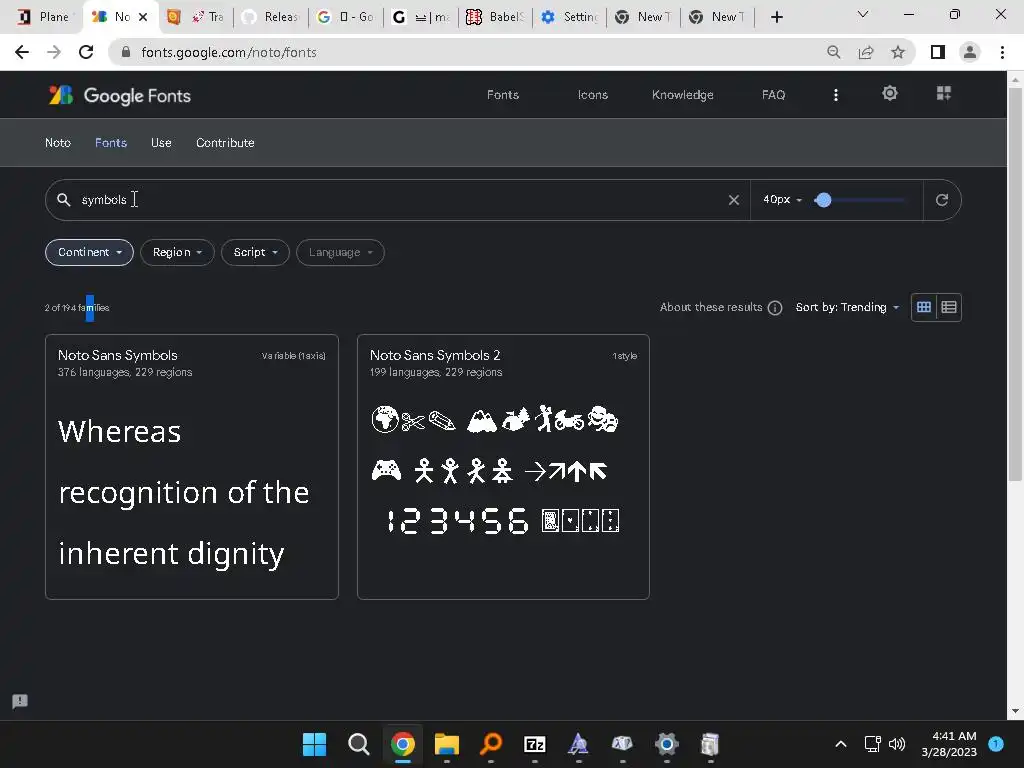This screenshot has width=1024, height=768.
Task: Open File Explorer from the taskbar
Action: [447, 744]
